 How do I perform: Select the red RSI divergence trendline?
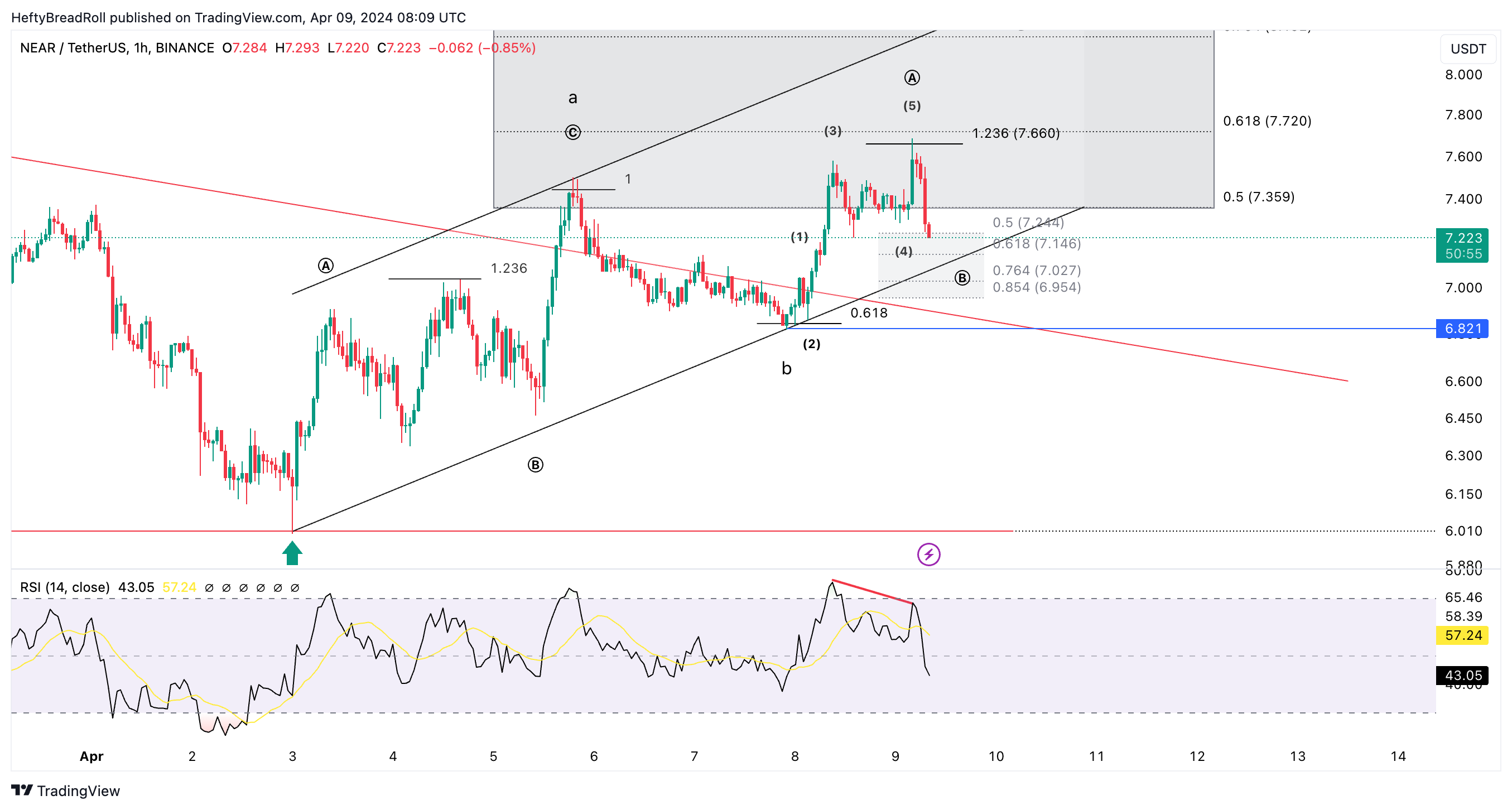(x=872, y=592)
